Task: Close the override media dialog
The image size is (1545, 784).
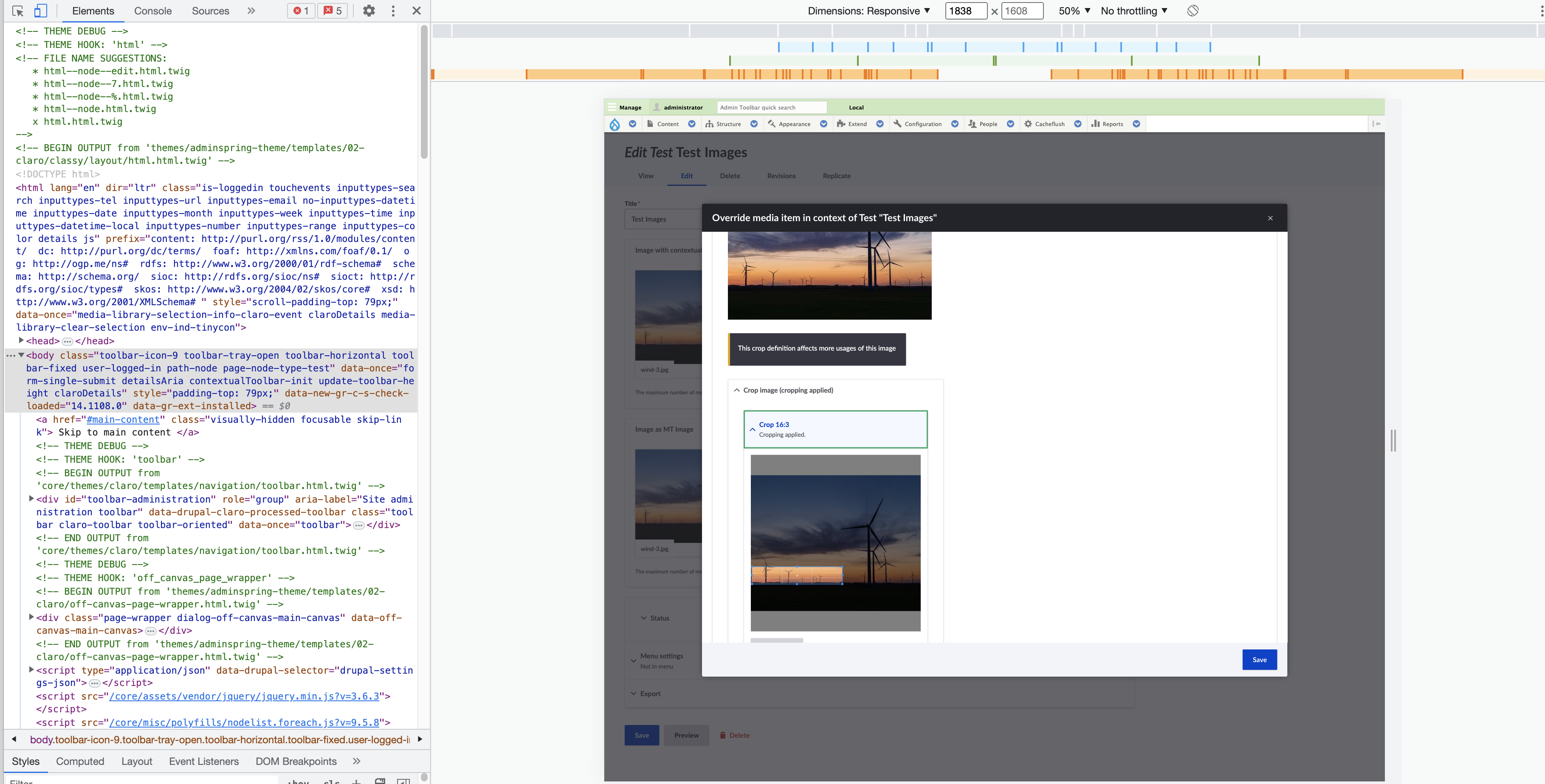Action: (x=1270, y=218)
